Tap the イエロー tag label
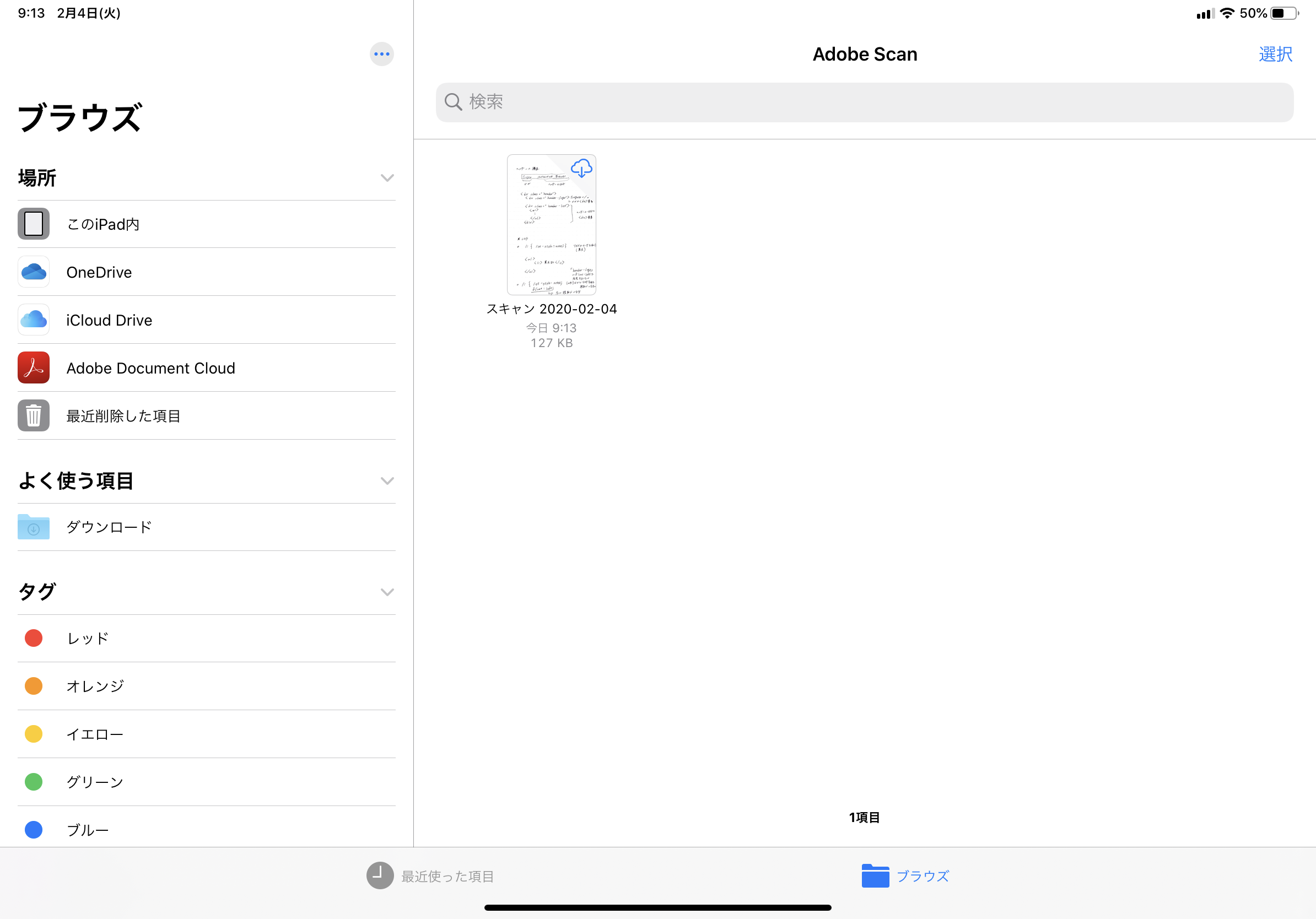The height and width of the screenshot is (919, 1316). click(x=95, y=734)
